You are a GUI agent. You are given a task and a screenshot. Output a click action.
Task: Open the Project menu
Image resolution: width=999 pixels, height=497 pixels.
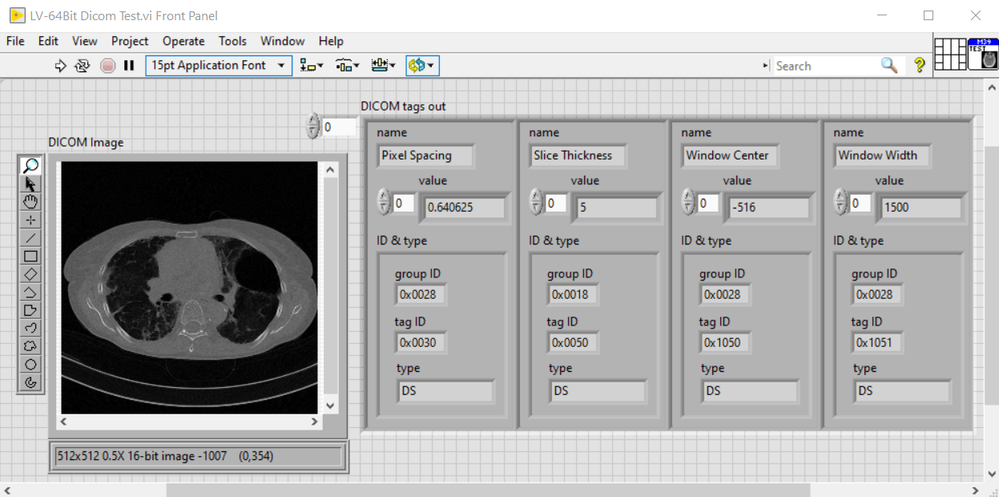pyautogui.click(x=130, y=41)
